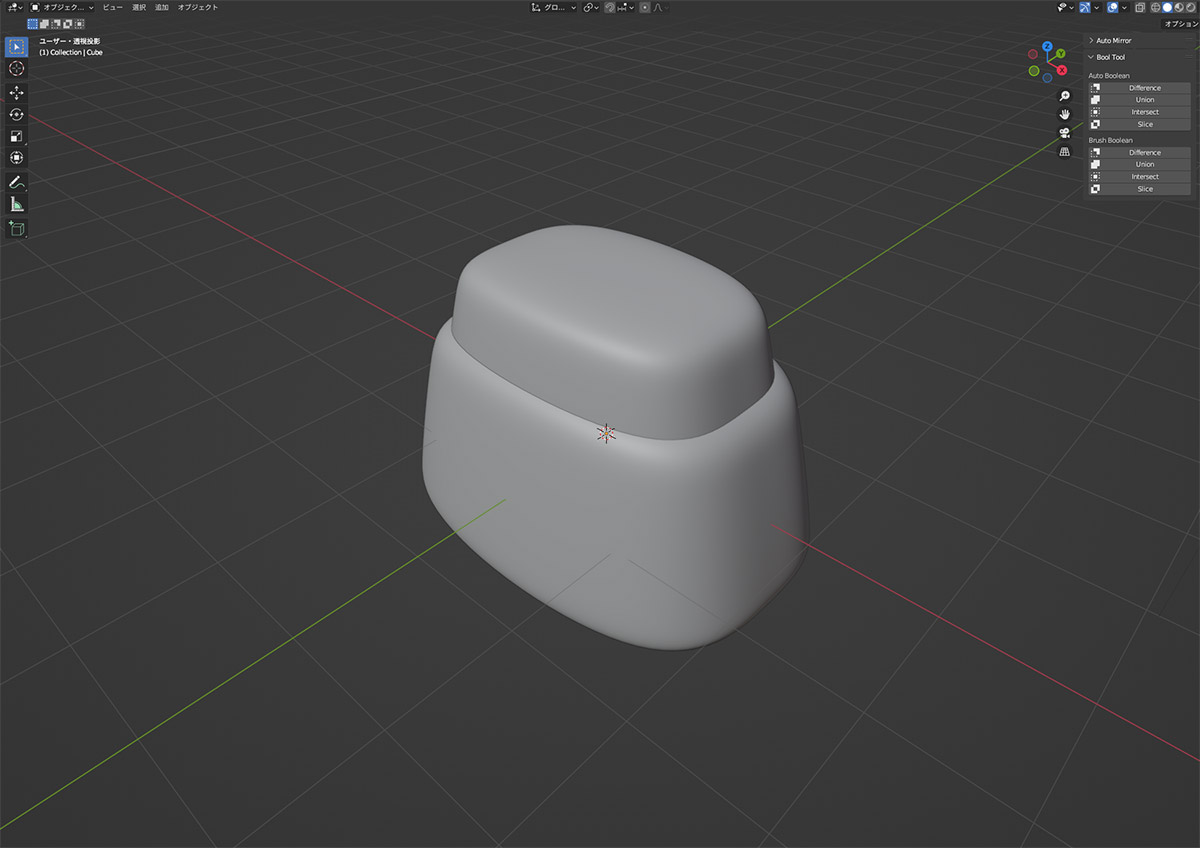Open the 追加 menu
Viewport: 1200px width, 848px height.
[x=161, y=7]
